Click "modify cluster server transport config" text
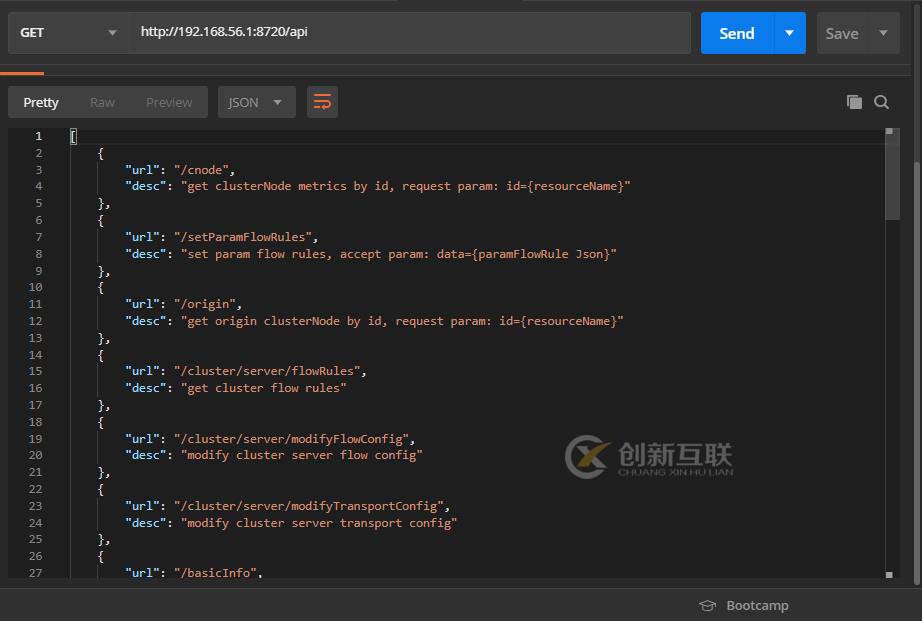The width and height of the screenshot is (922, 621). coord(319,523)
